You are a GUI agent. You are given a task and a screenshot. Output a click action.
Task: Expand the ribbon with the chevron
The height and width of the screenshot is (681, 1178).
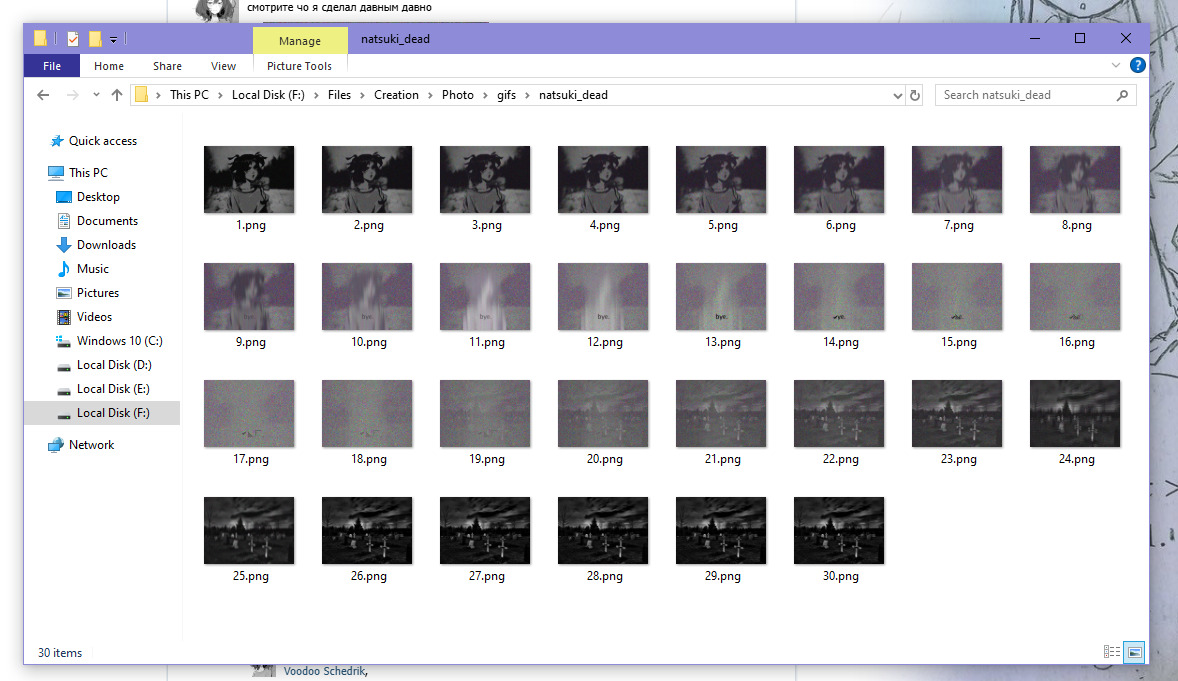click(x=1117, y=66)
